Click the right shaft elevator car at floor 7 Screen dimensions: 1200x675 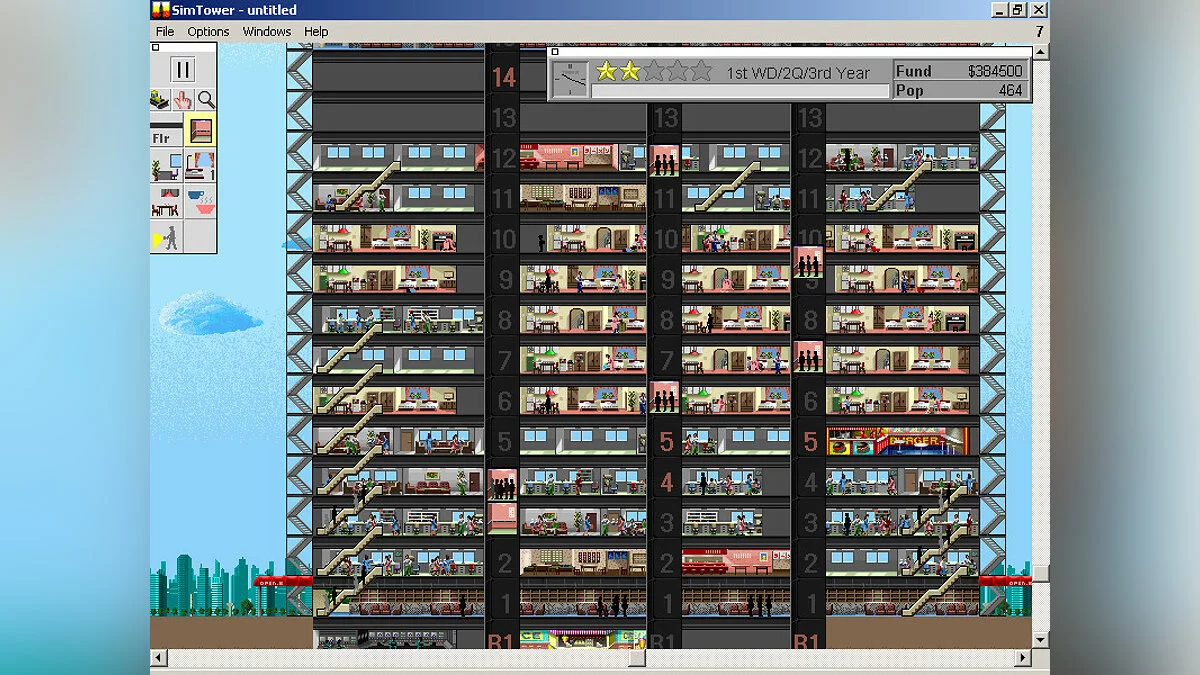pos(808,357)
